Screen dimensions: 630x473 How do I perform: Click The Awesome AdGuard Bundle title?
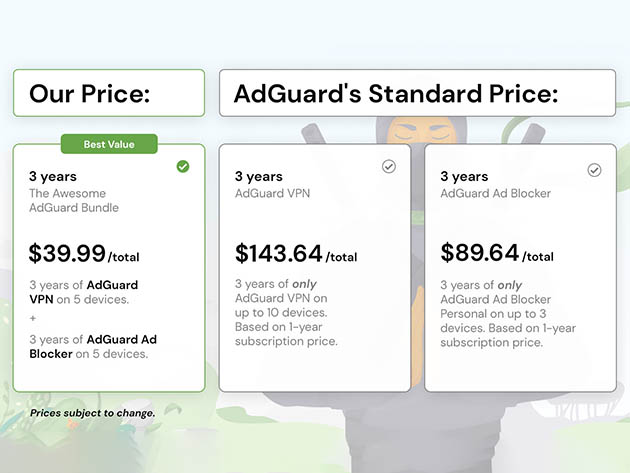click(x=74, y=200)
